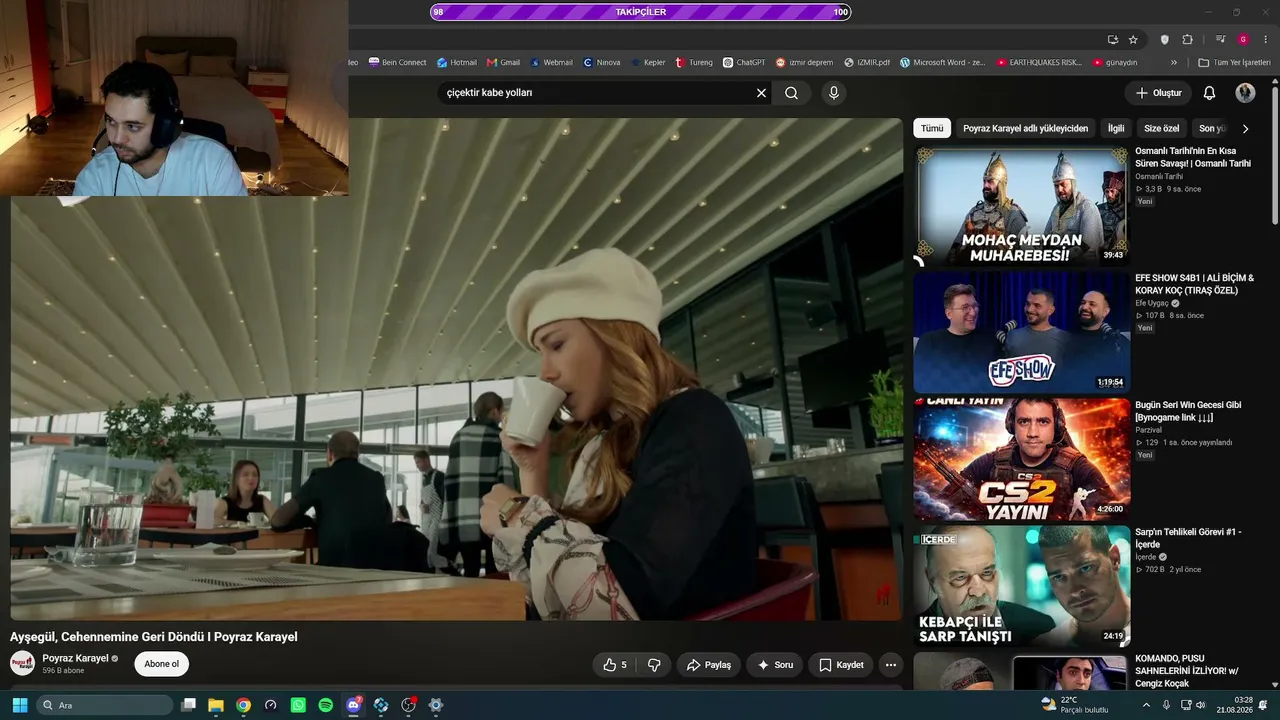Bookmark this page with the star icon
Image resolution: width=1280 pixels, height=720 pixels.
point(1133,39)
